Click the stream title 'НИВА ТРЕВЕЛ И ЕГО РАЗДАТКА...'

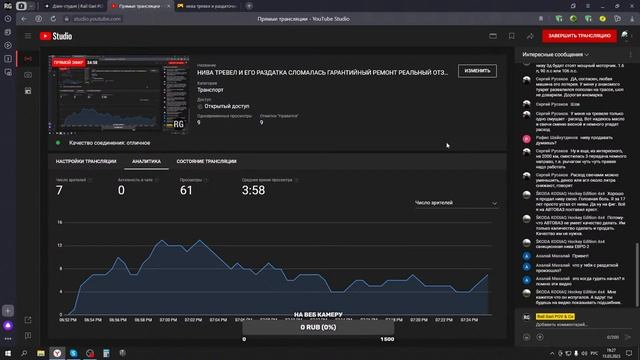coord(322,73)
